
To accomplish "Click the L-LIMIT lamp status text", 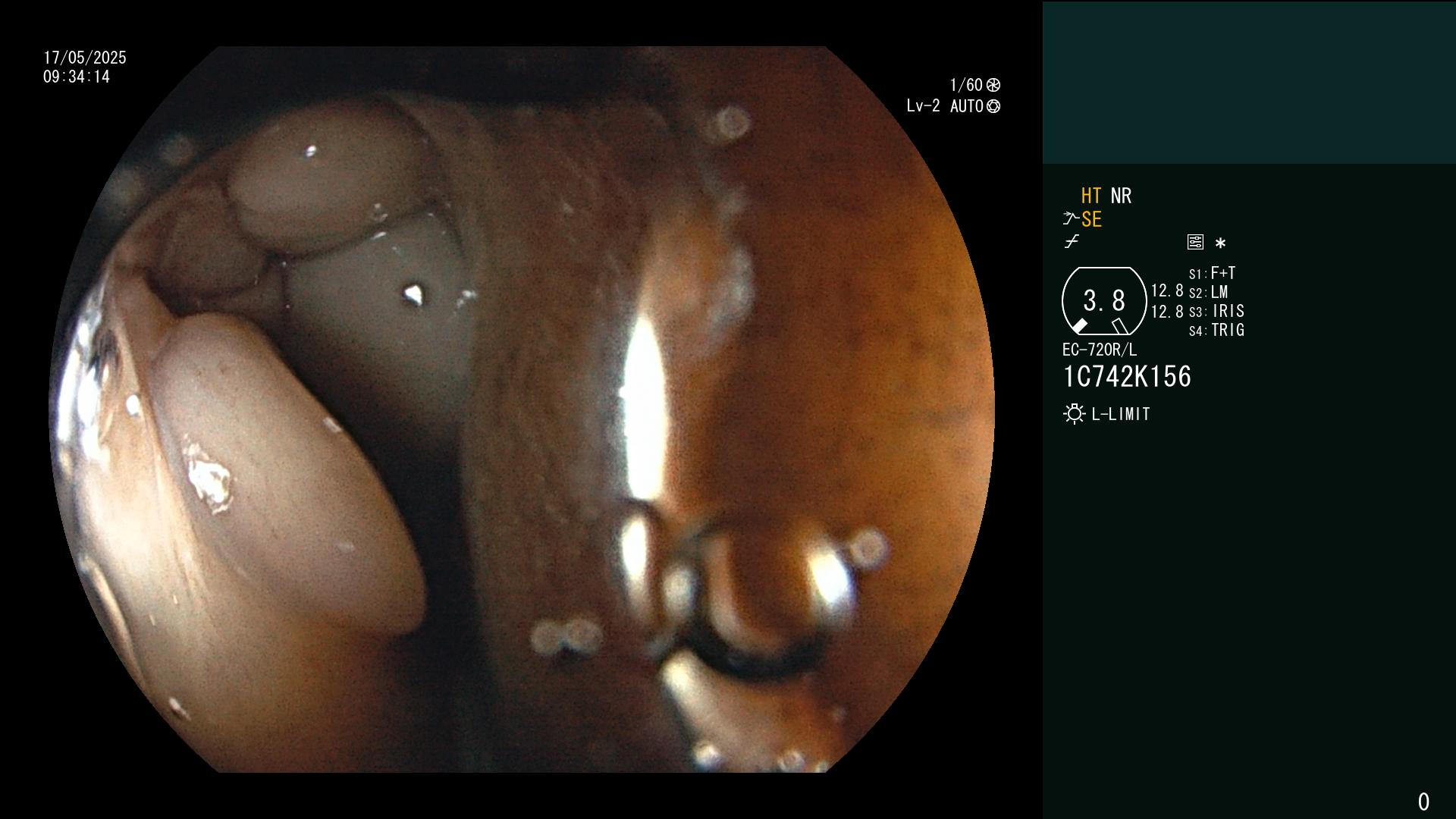I will click(x=1121, y=414).
